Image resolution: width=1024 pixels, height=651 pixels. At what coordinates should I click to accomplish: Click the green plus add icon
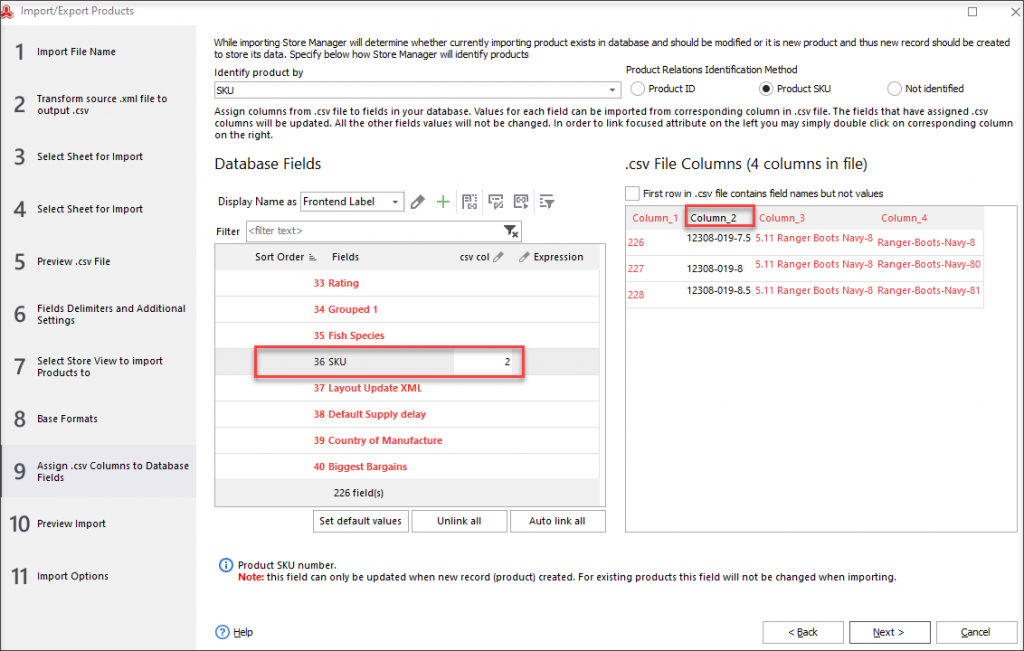[443, 202]
